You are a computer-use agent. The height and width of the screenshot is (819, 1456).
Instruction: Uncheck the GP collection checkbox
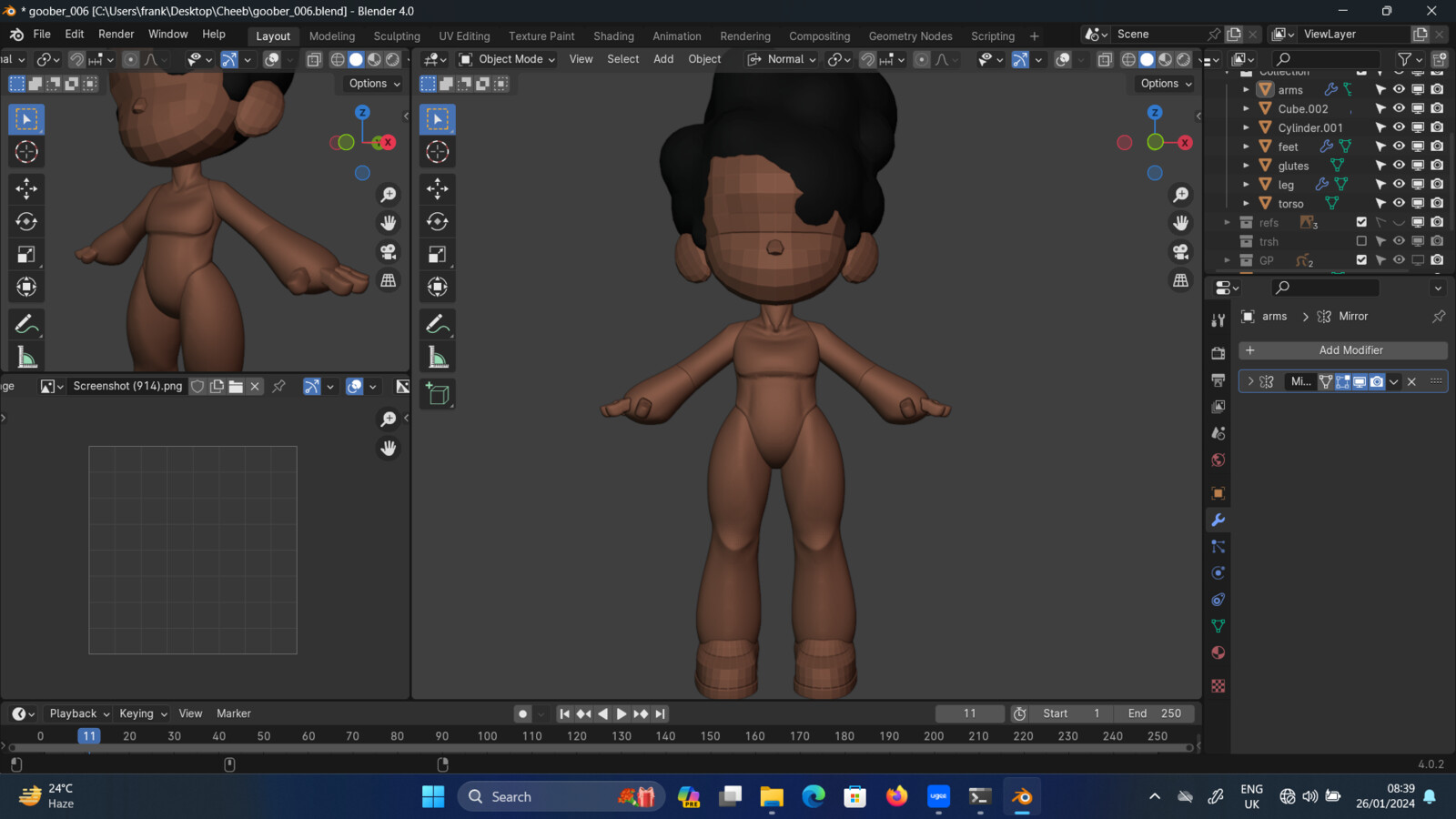point(1361,260)
